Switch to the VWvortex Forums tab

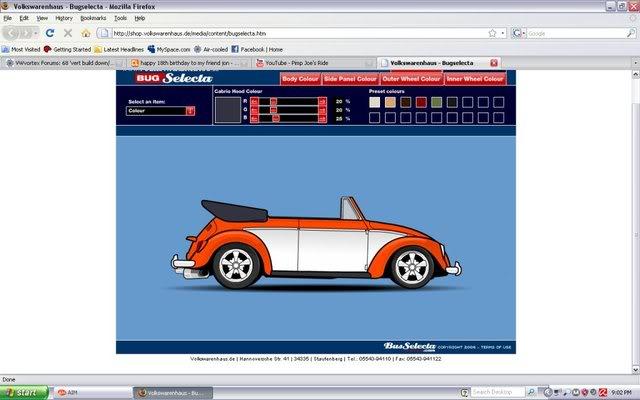[x=63, y=63]
